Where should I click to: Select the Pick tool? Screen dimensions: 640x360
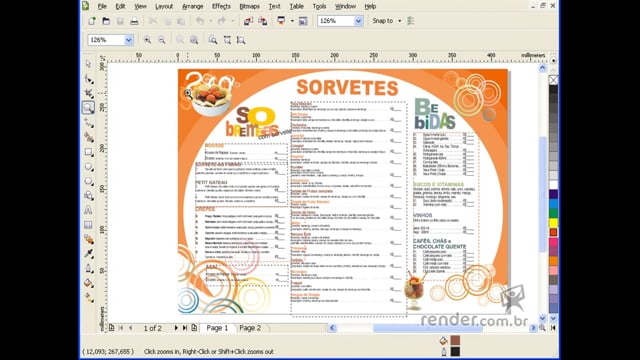[88, 64]
